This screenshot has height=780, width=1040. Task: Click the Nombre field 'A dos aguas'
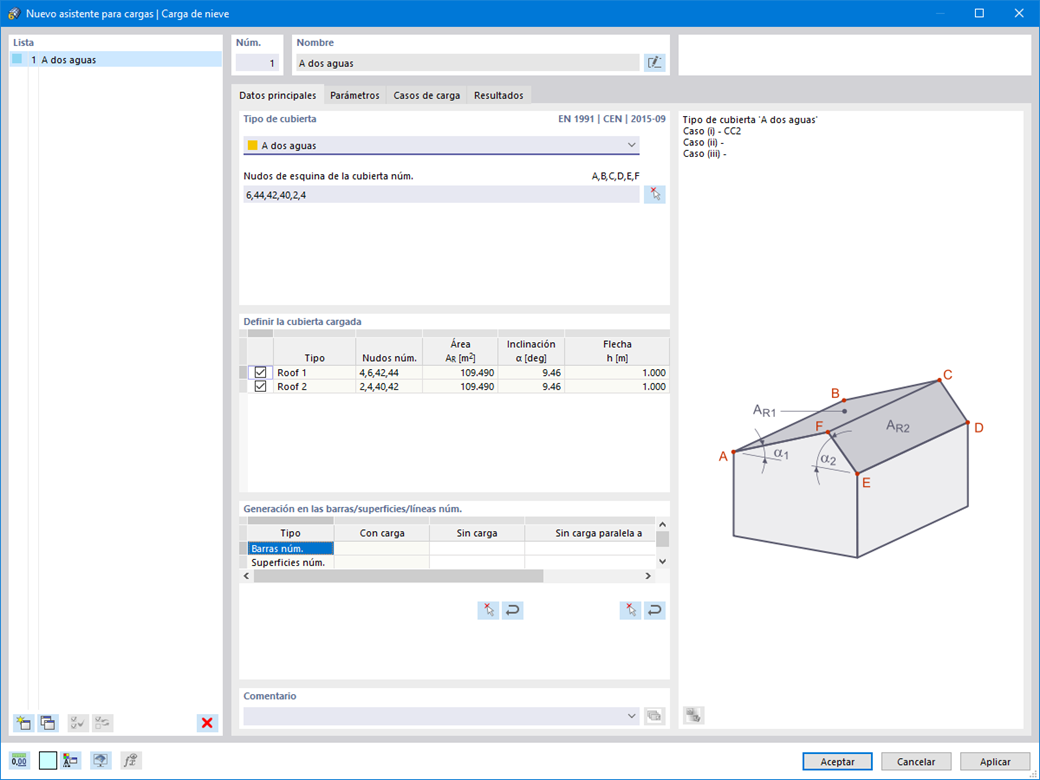point(468,63)
